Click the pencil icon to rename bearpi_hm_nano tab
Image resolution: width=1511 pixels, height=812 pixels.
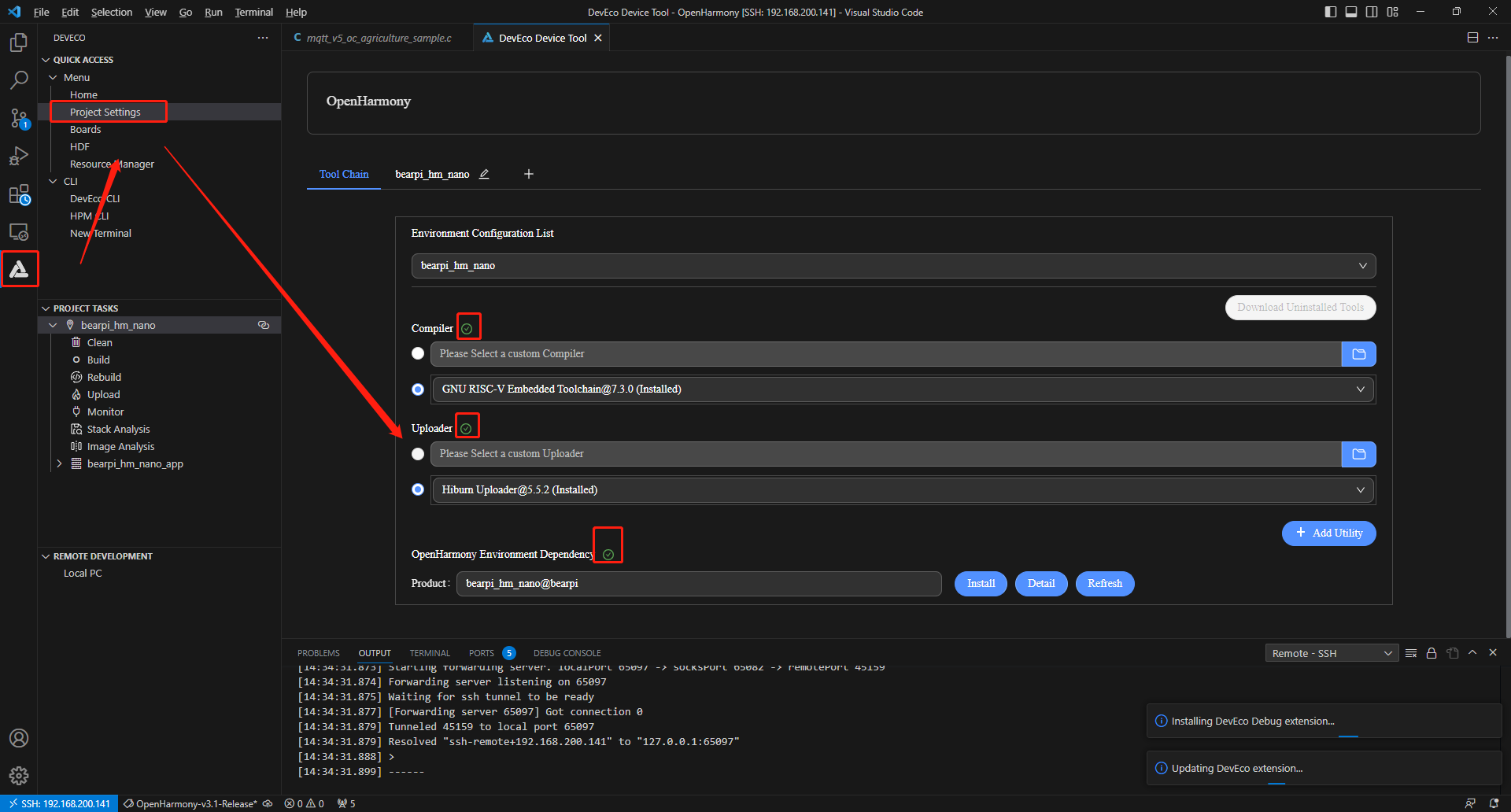[x=484, y=174]
